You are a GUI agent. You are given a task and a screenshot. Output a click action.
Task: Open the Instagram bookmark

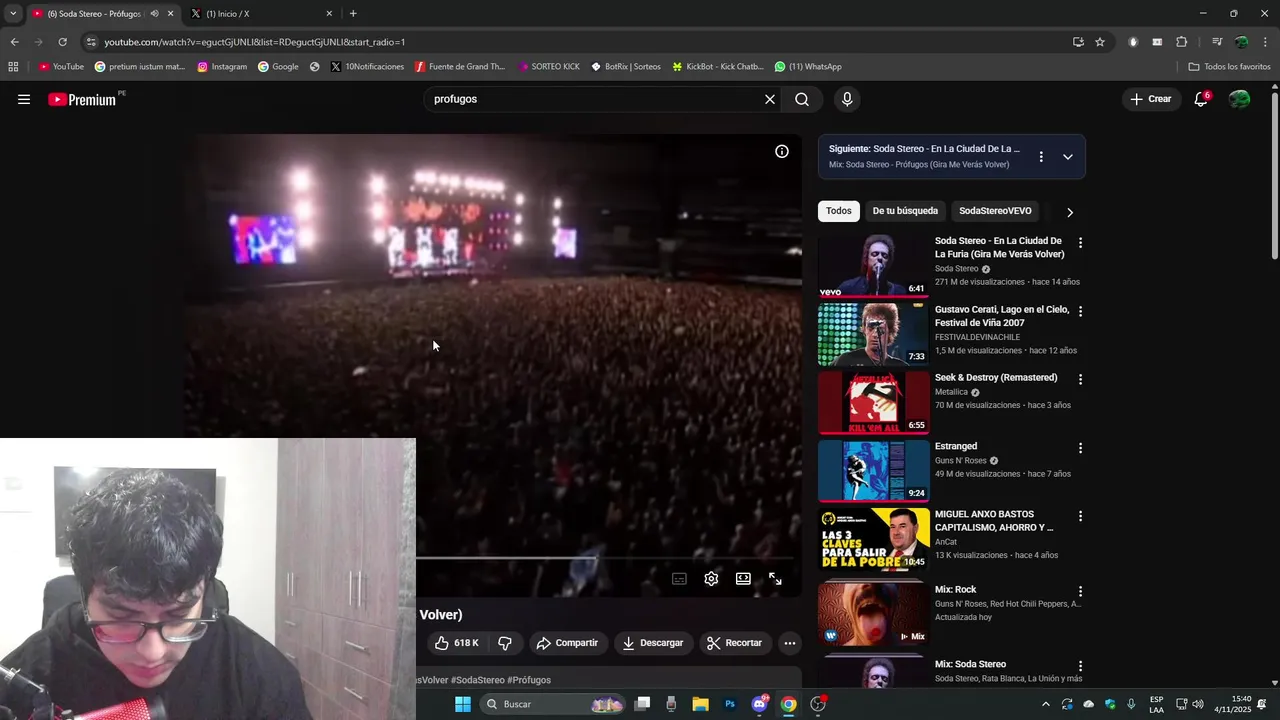pos(222,67)
